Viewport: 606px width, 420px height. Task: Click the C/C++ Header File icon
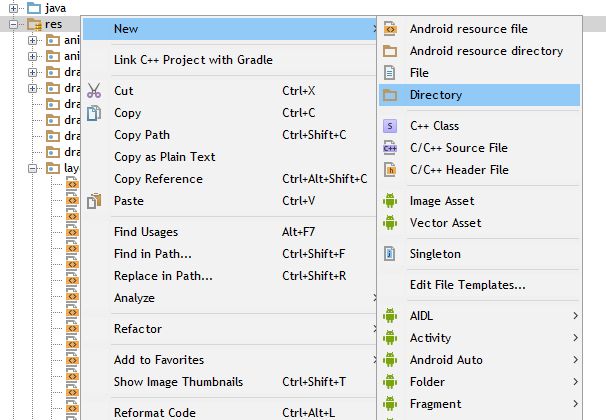(x=390, y=170)
